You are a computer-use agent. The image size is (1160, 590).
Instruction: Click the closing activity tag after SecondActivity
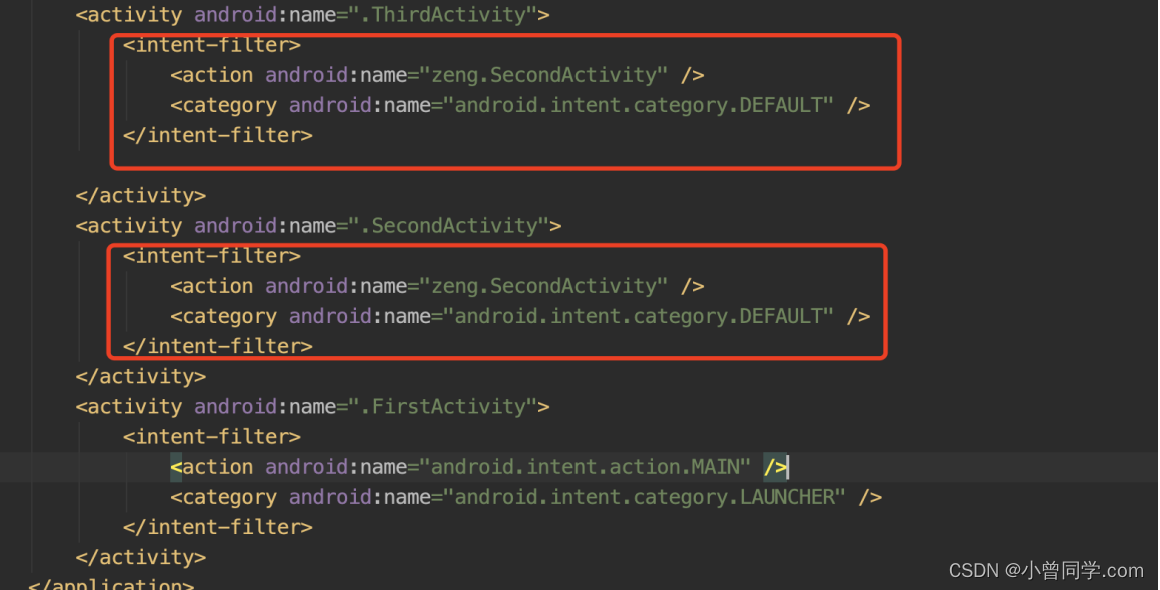(x=141, y=376)
